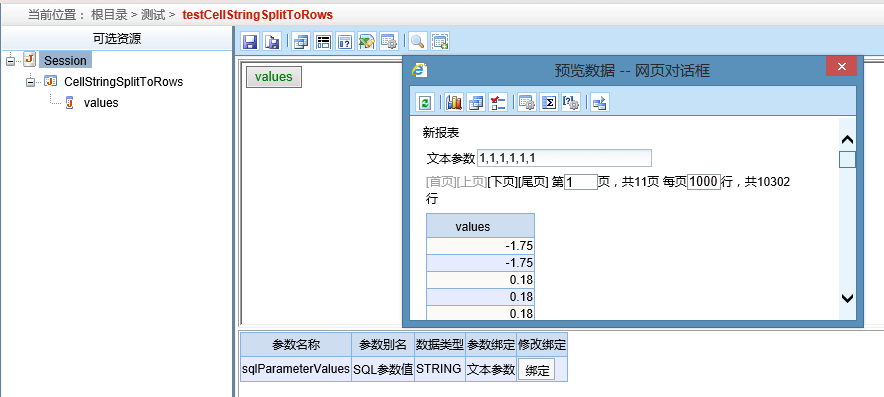Click testCellStringSplitToRows breadcrumb text
Viewport: 884px width, 397px height.
(x=257, y=15)
